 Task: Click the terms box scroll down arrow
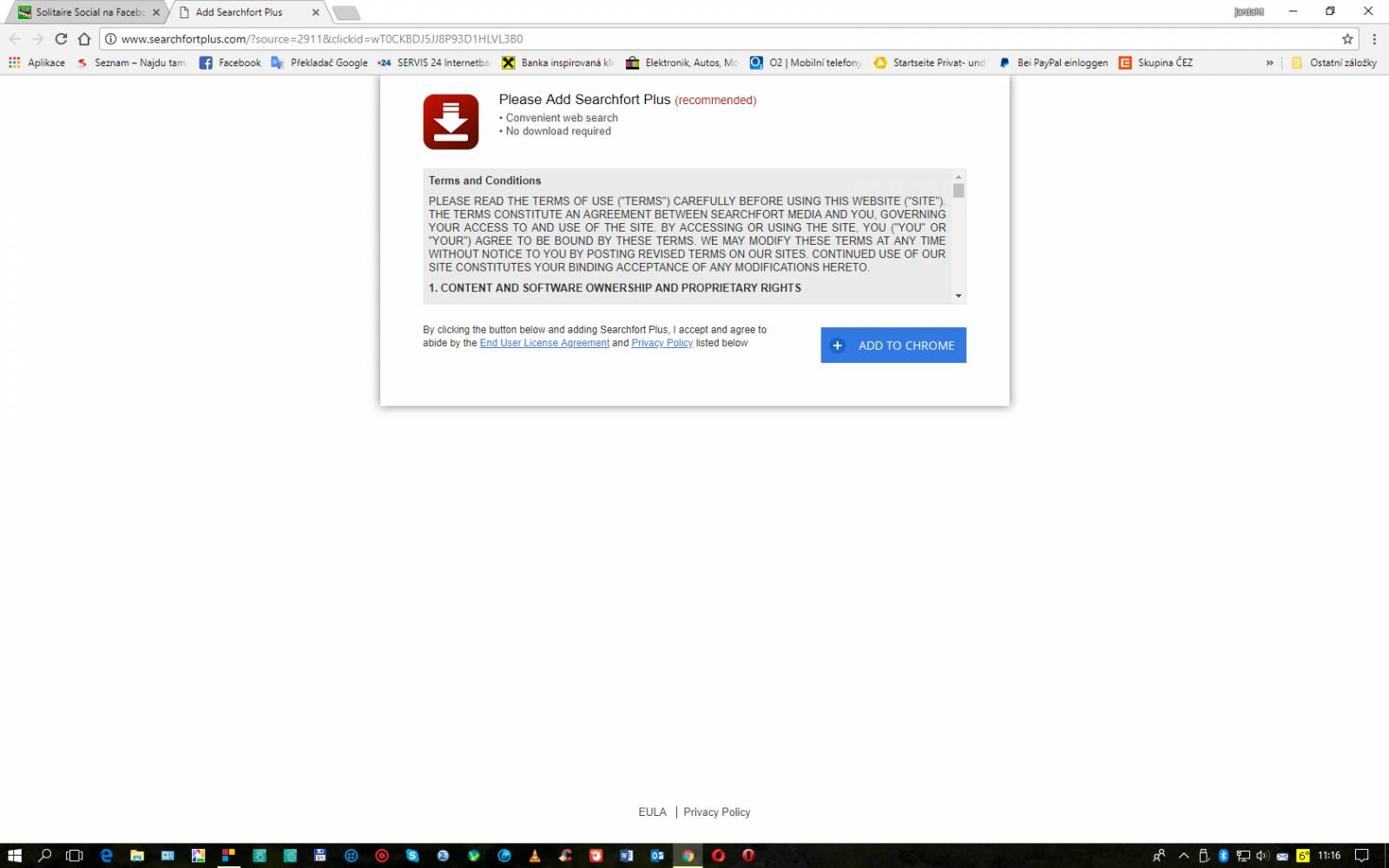click(958, 296)
